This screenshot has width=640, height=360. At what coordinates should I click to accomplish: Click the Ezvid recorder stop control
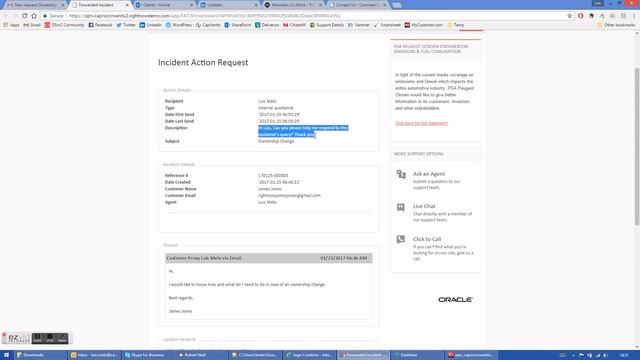[49, 338]
